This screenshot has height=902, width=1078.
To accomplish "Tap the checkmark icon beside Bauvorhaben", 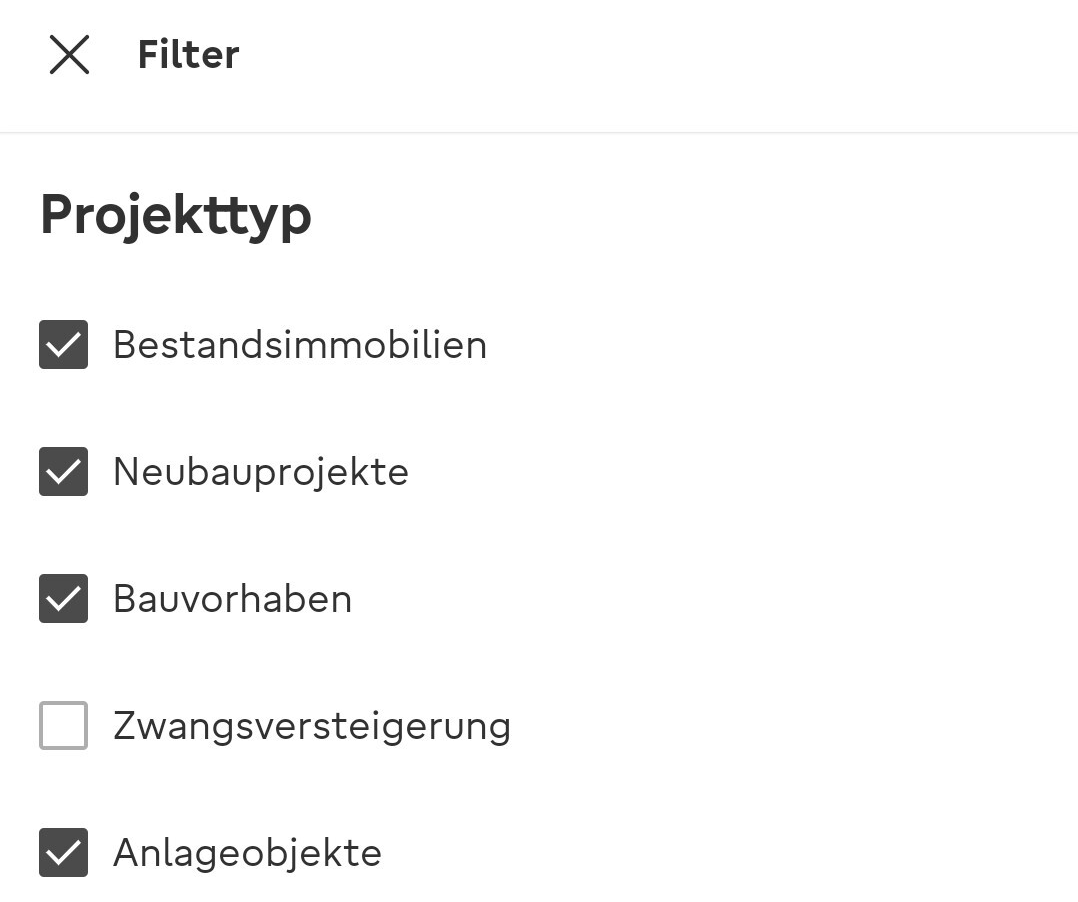I will coord(63,599).
